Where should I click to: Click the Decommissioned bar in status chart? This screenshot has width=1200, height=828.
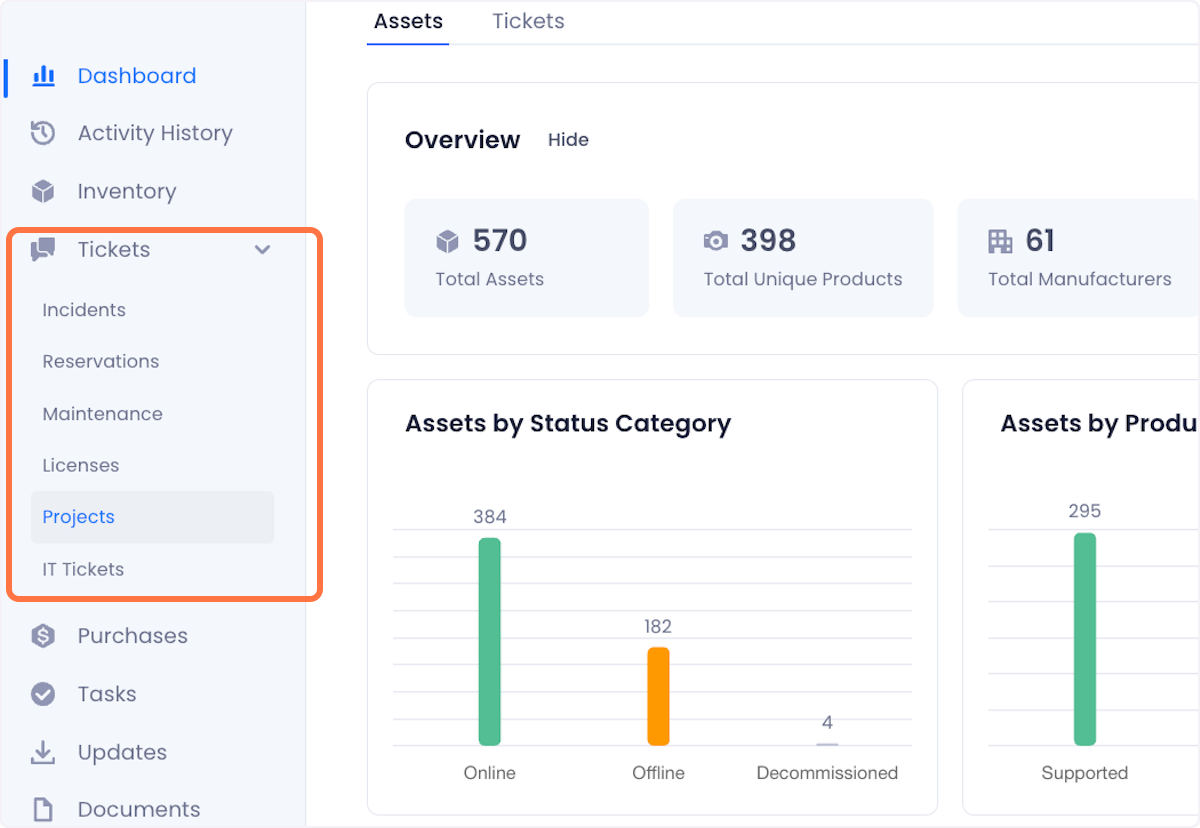pyautogui.click(x=827, y=744)
